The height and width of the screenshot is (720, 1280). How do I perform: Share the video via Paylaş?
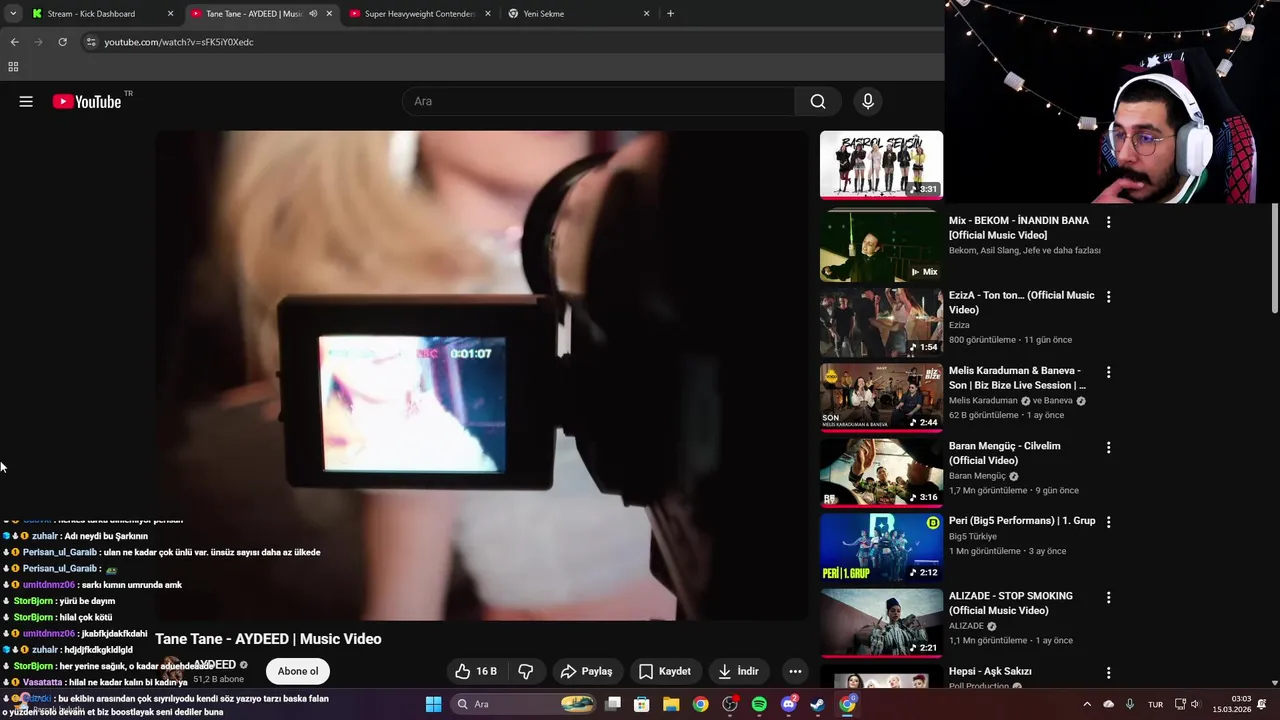586,671
